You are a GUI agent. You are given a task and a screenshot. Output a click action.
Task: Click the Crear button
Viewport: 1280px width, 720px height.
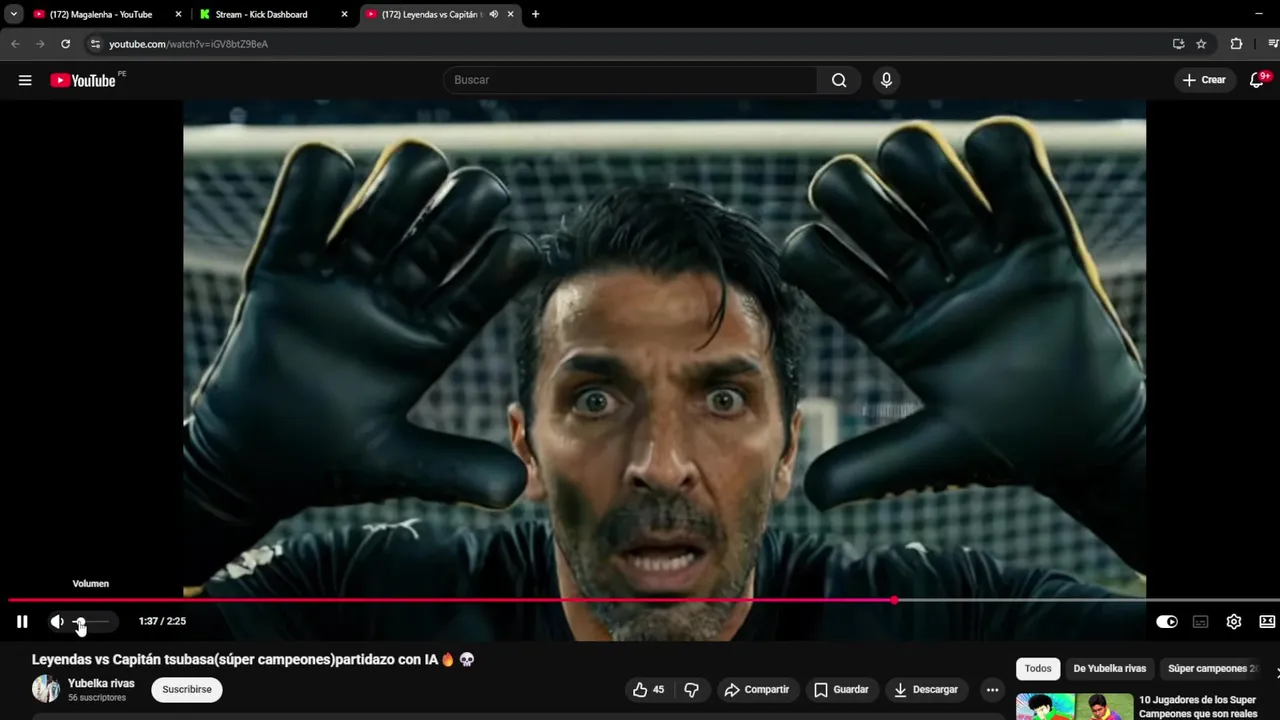pyautogui.click(x=1204, y=80)
